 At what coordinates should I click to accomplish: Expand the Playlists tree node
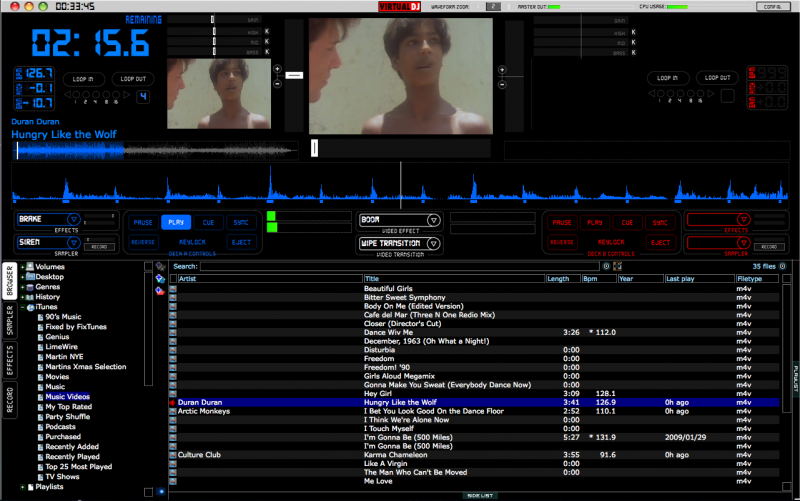click(x=22, y=487)
